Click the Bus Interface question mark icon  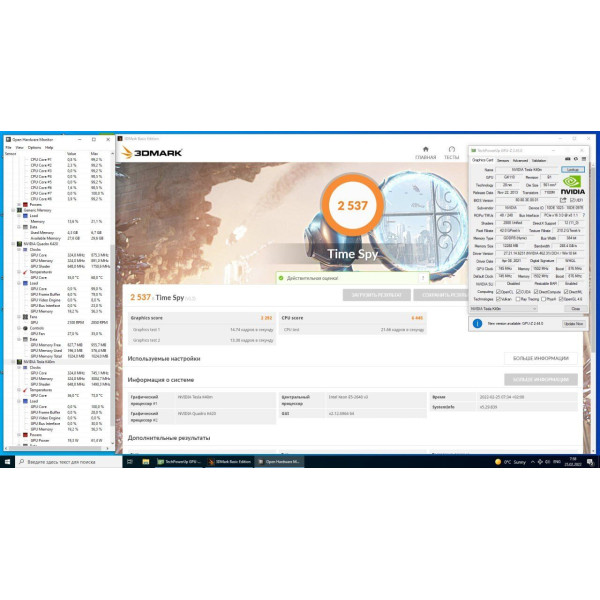click(x=584, y=215)
